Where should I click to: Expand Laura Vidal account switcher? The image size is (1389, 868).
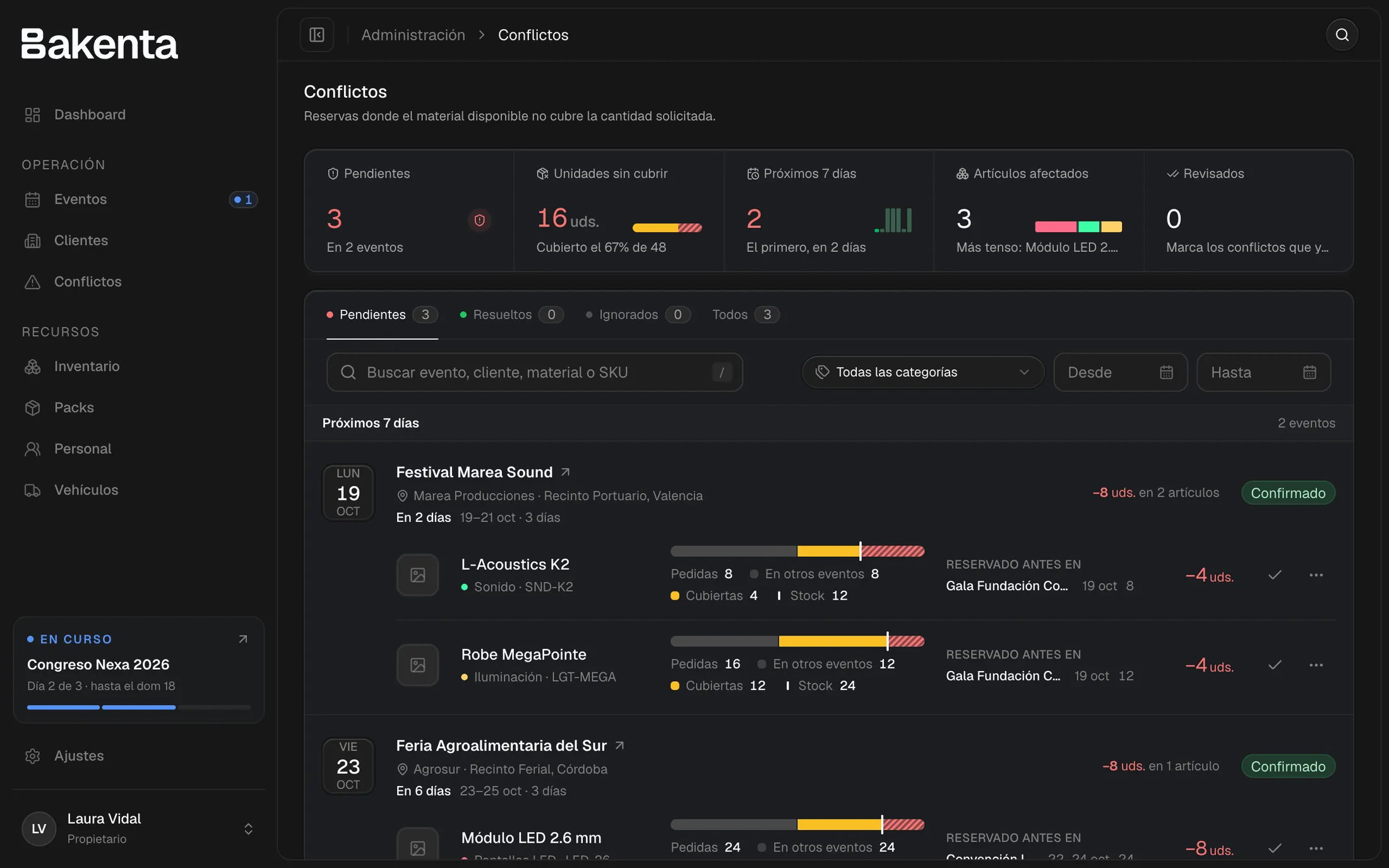(248, 829)
